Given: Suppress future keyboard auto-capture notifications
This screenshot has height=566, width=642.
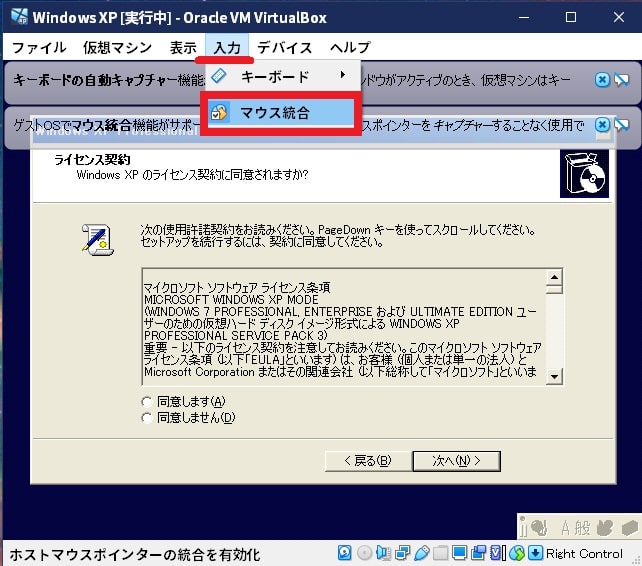Looking at the screenshot, I should (x=622, y=79).
